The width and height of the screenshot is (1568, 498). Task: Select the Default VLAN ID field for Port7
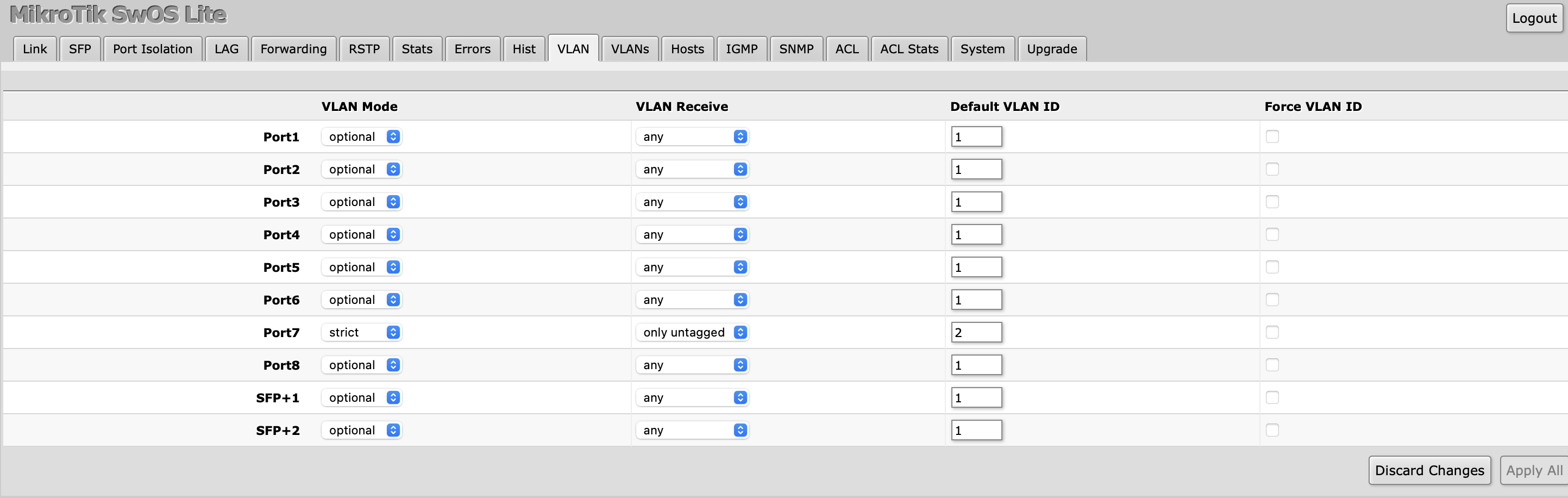coord(976,332)
